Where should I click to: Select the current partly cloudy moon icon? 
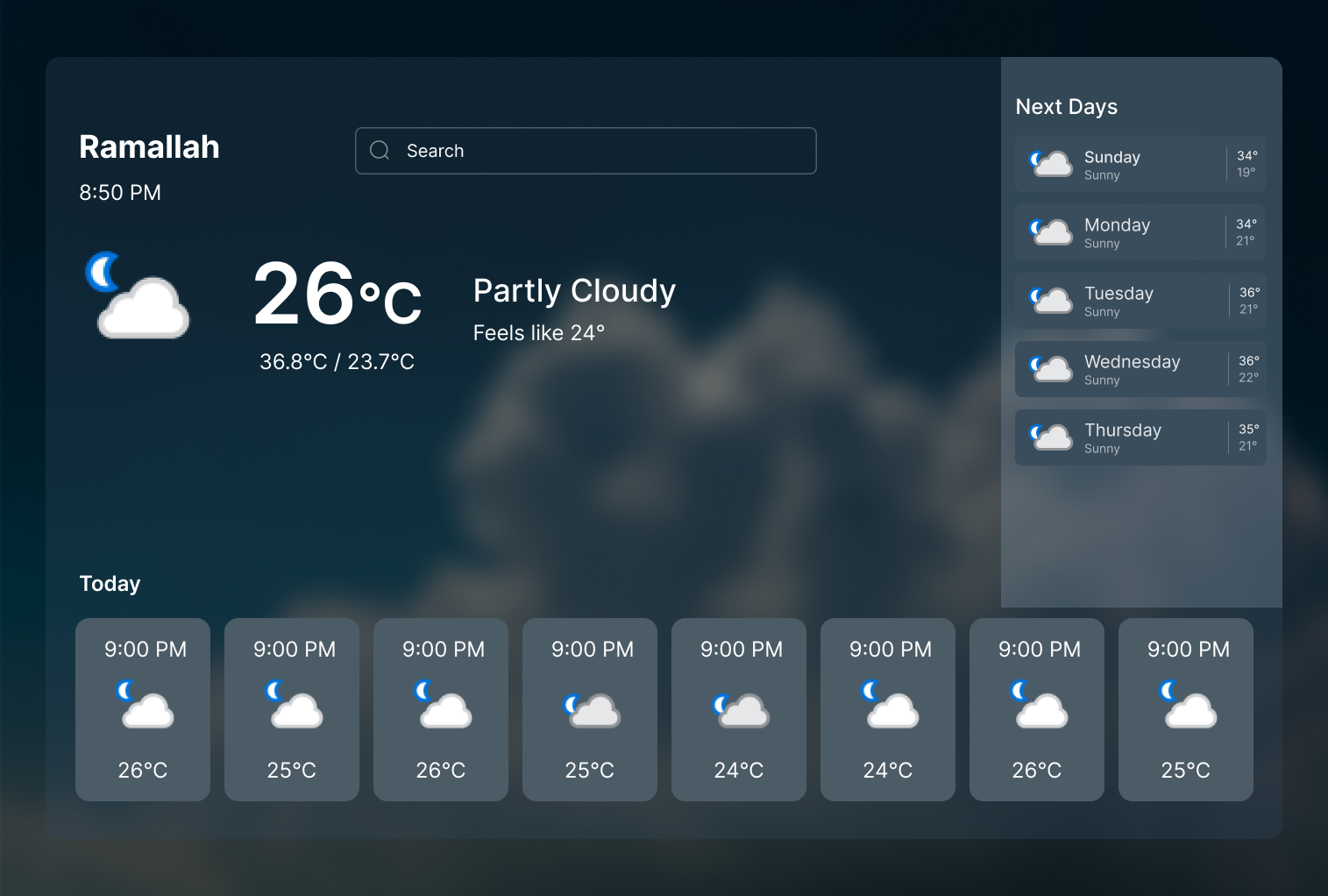[138, 298]
